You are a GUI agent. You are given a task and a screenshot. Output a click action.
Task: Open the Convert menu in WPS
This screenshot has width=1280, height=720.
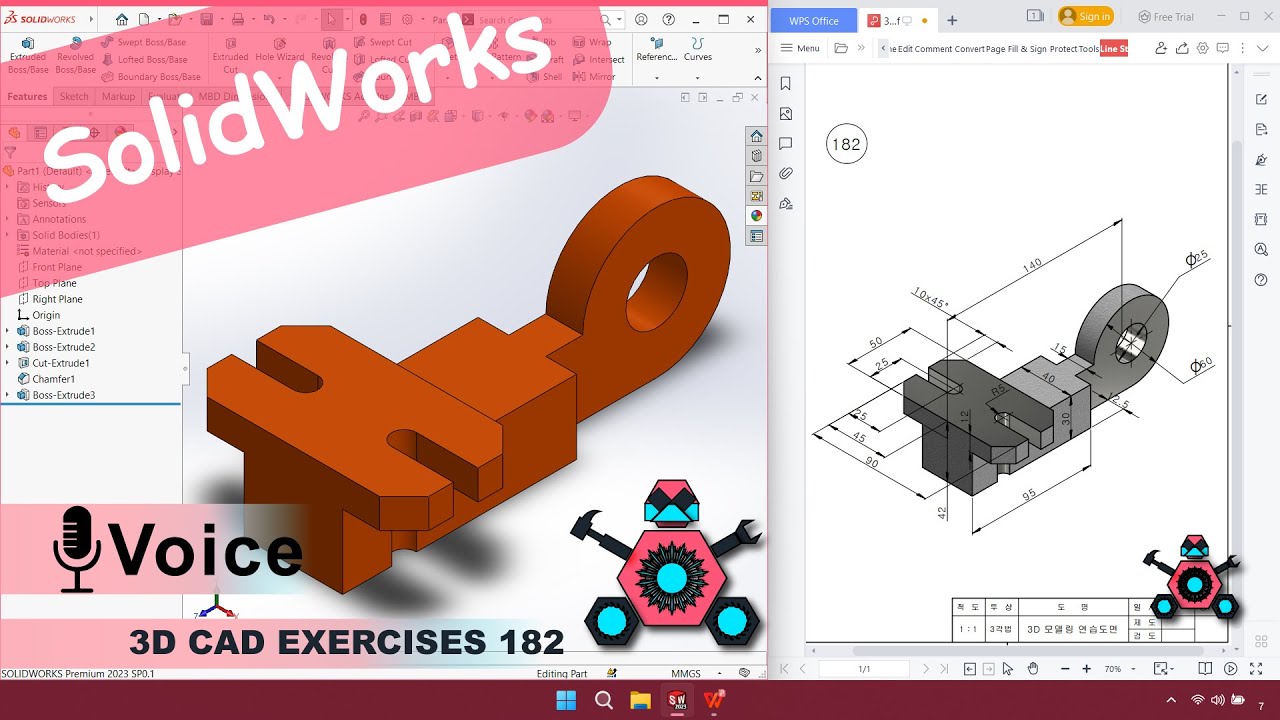tap(969, 48)
